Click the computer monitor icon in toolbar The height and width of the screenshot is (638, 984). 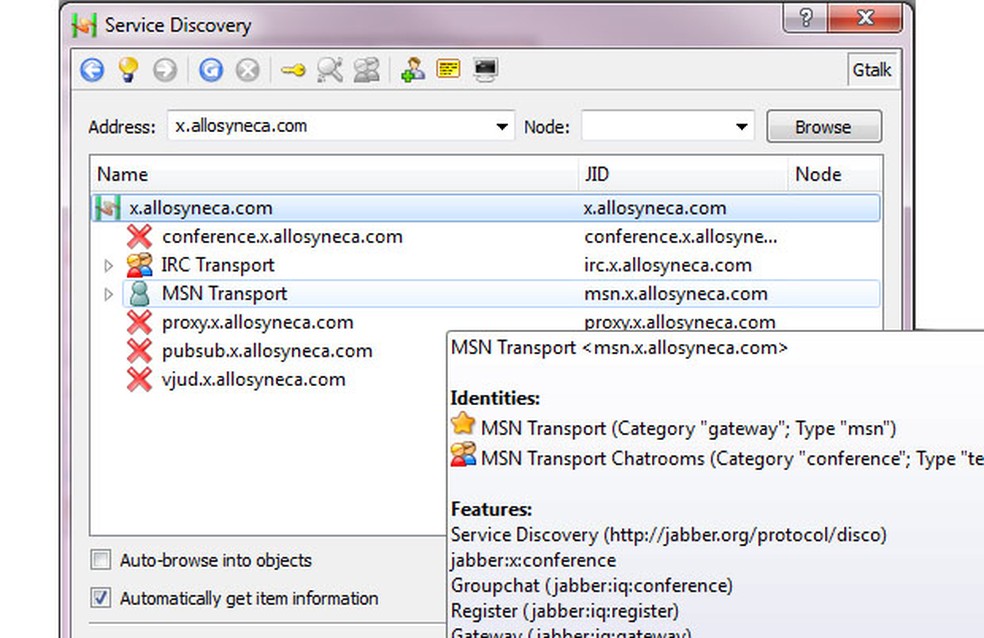click(486, 70)
